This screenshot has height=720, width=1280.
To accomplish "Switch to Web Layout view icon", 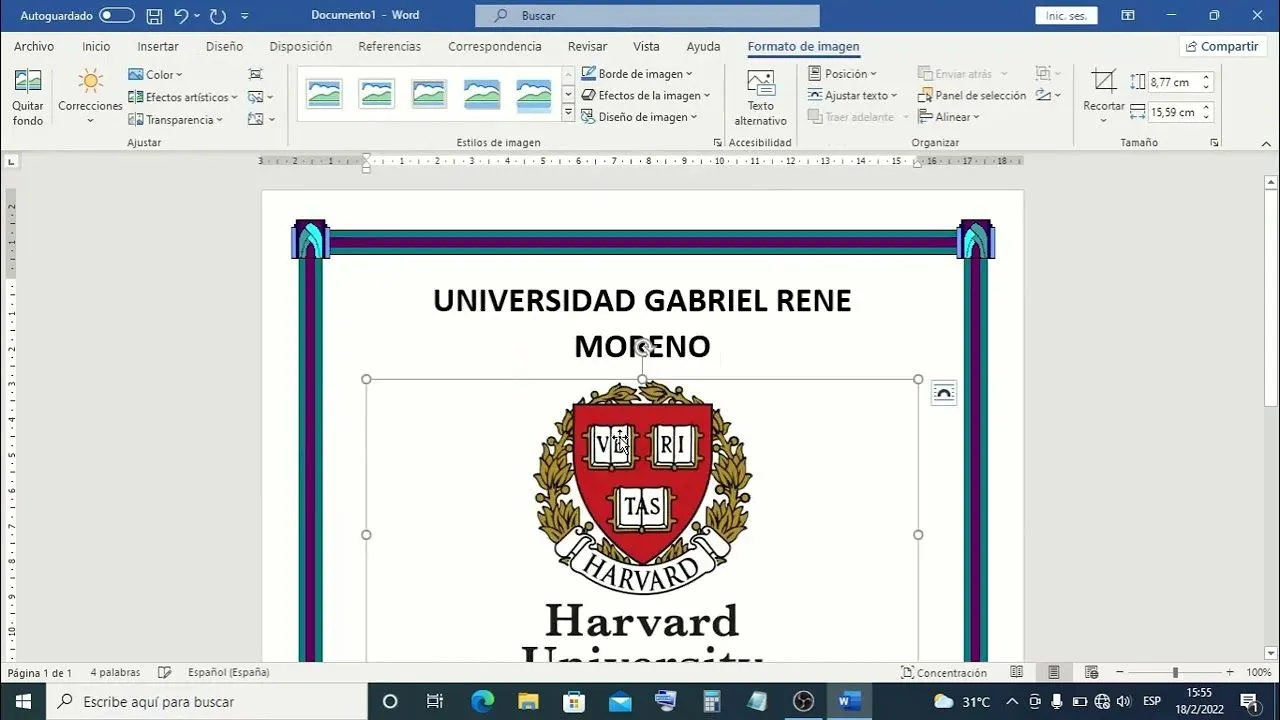I will pos(1091,673).
